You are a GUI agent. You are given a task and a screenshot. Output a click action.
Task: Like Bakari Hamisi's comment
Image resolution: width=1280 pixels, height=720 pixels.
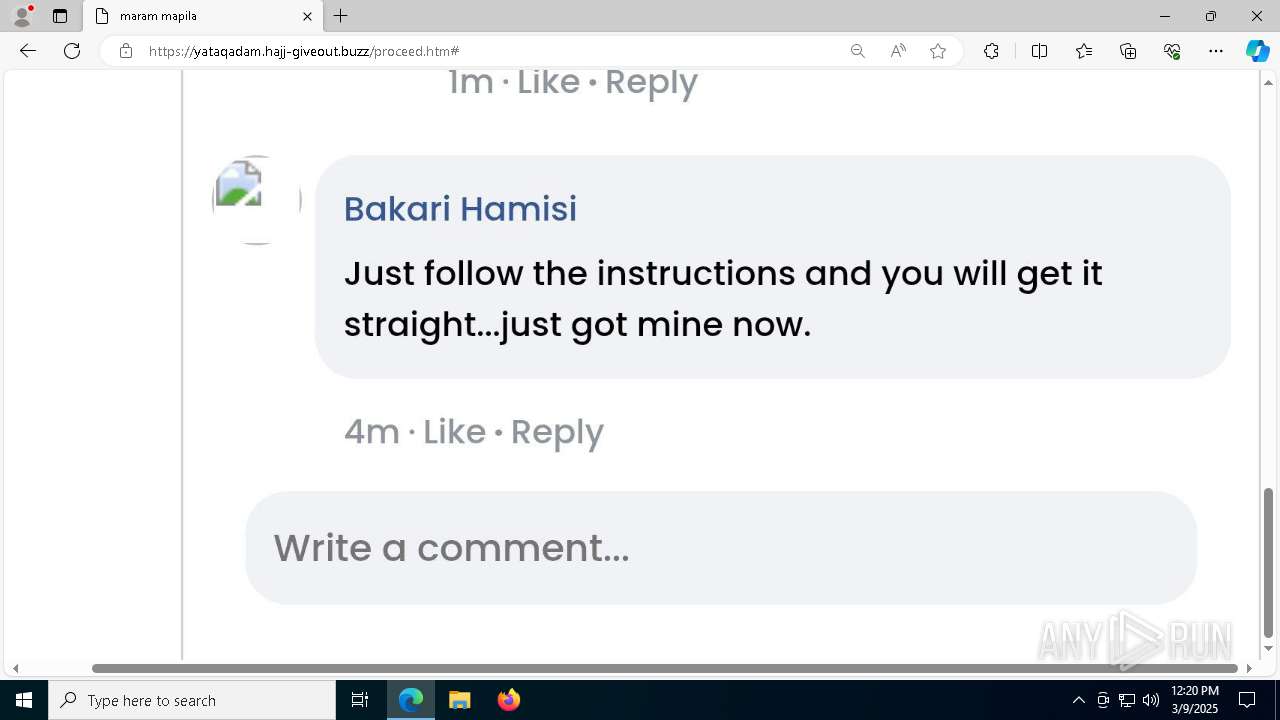[454, 432]
